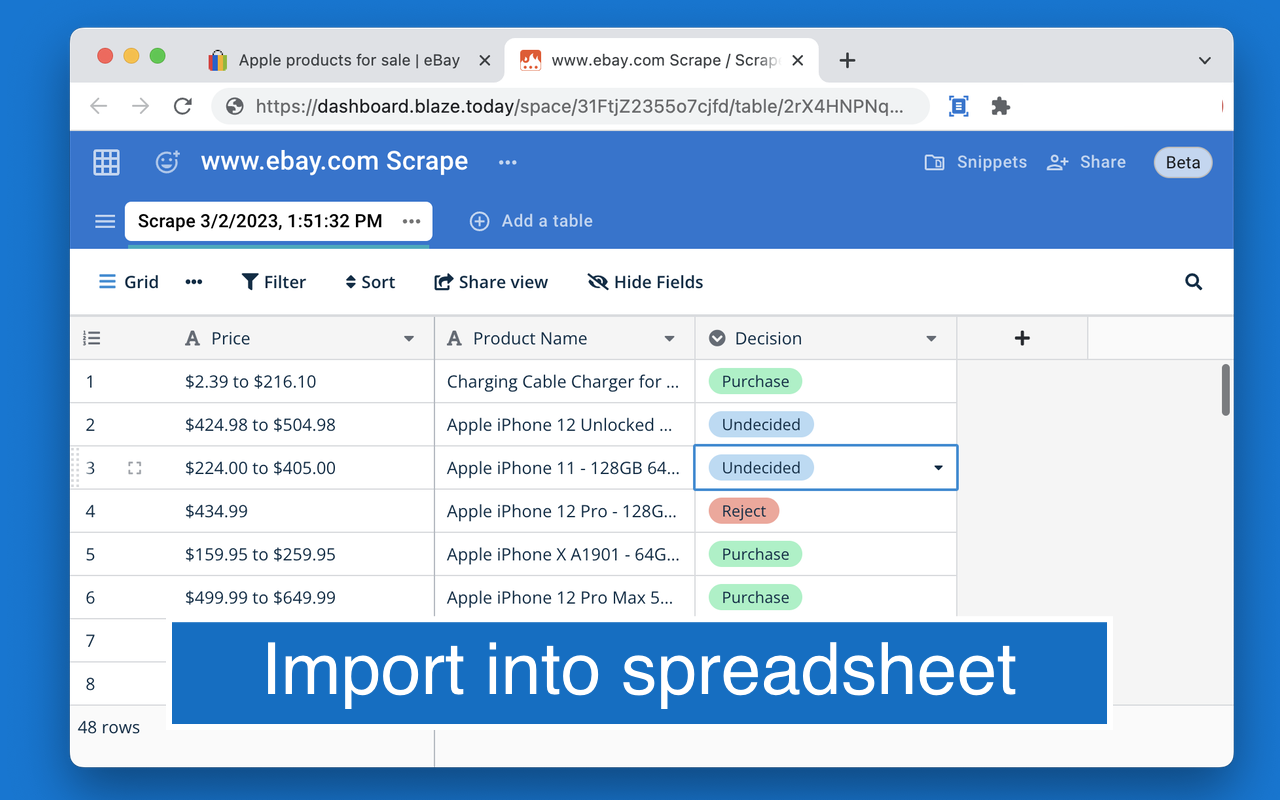Click Hide Fields
Viewport: 1280px width, 800px height.
coord(646,282)
